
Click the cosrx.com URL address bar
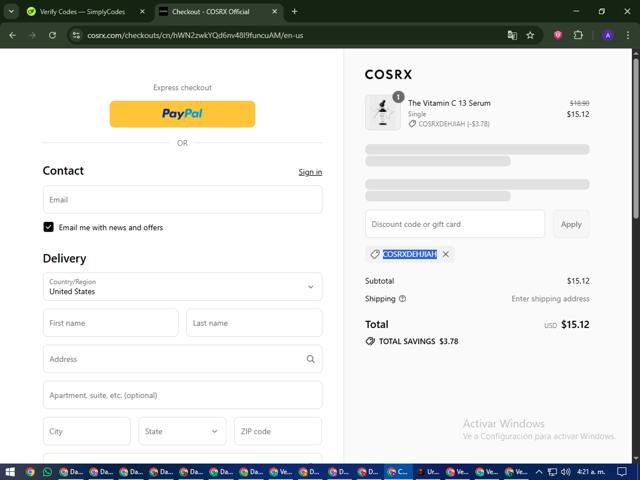[x=195, y=35]
